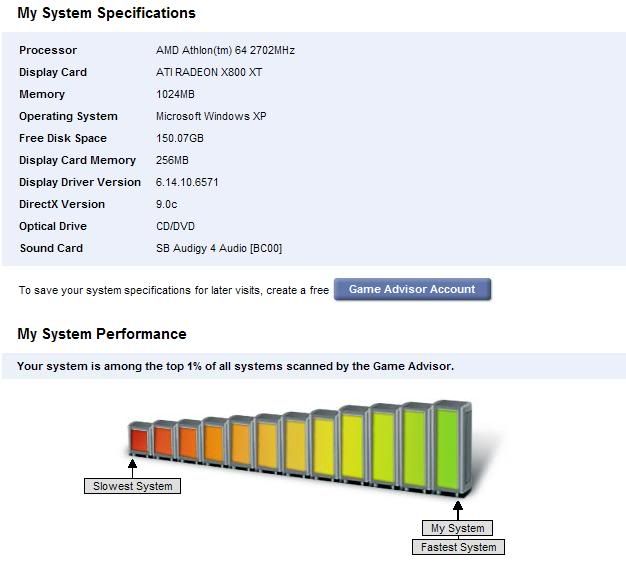Click the arrow above My System

coord(458,510)
